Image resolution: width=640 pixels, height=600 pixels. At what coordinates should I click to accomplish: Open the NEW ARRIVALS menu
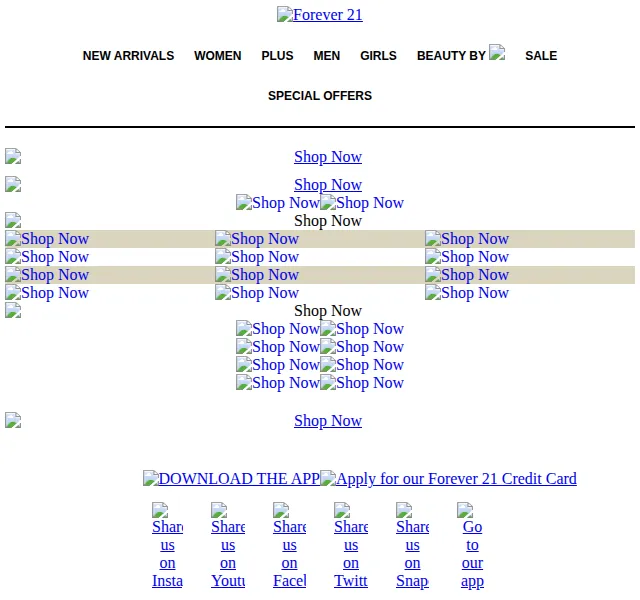(128, 56)
